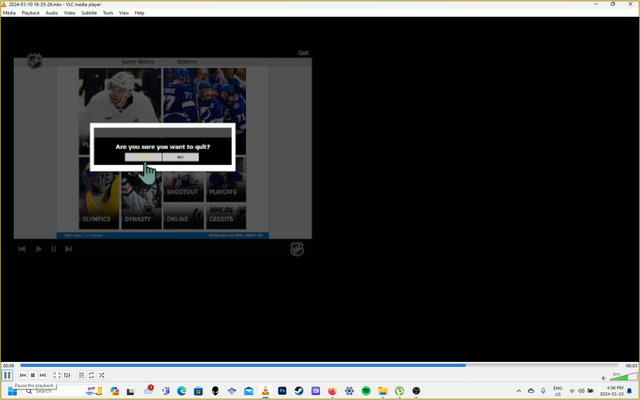The image size is (640, 400).
Task: Open the cloud app with notification badge
Action: point(148,391)
